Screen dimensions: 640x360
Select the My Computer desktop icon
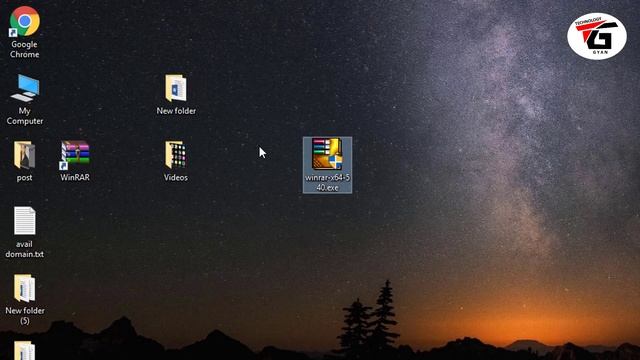click(x=25, y=88)
